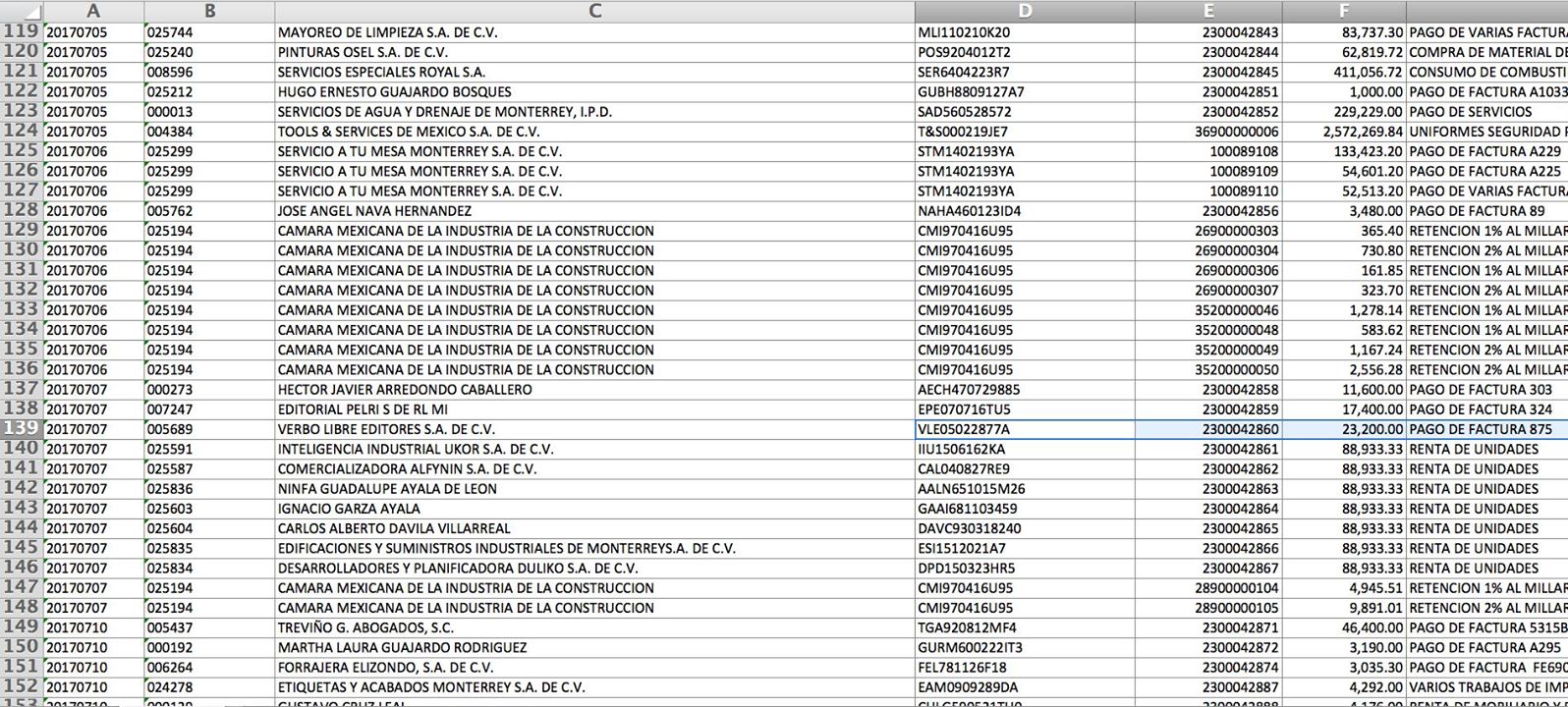The image size is (1568, 707).
Task: Select column F header
Action: coord(1343,11)
